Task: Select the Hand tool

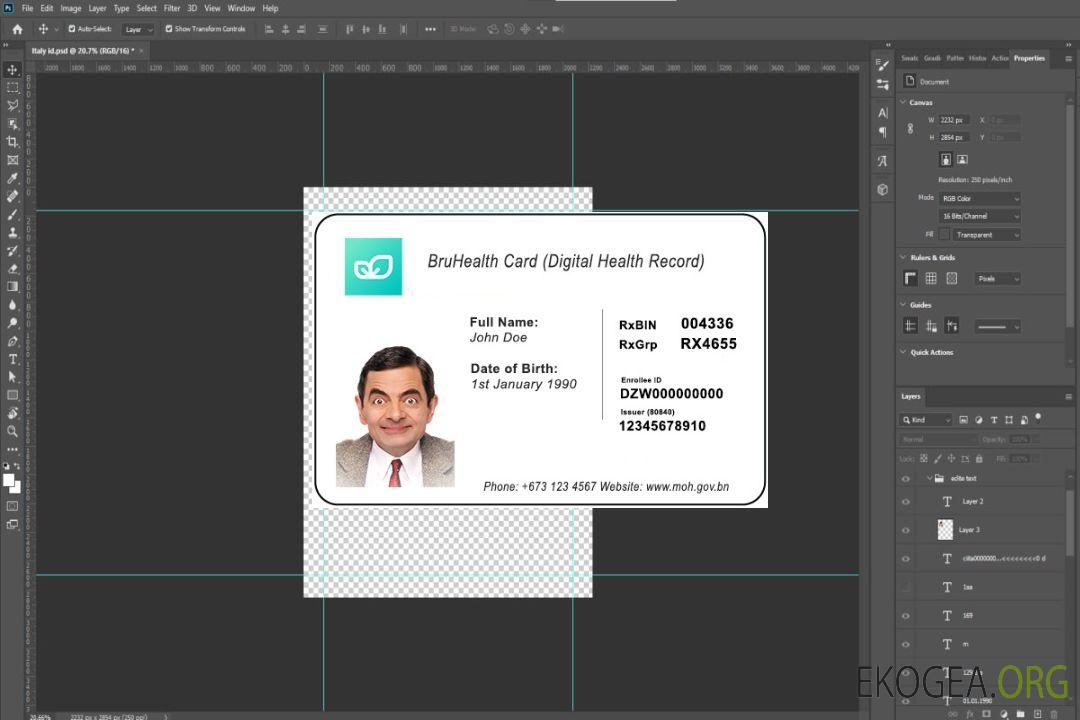Action: pyautogui.click(x=12, y=413)
